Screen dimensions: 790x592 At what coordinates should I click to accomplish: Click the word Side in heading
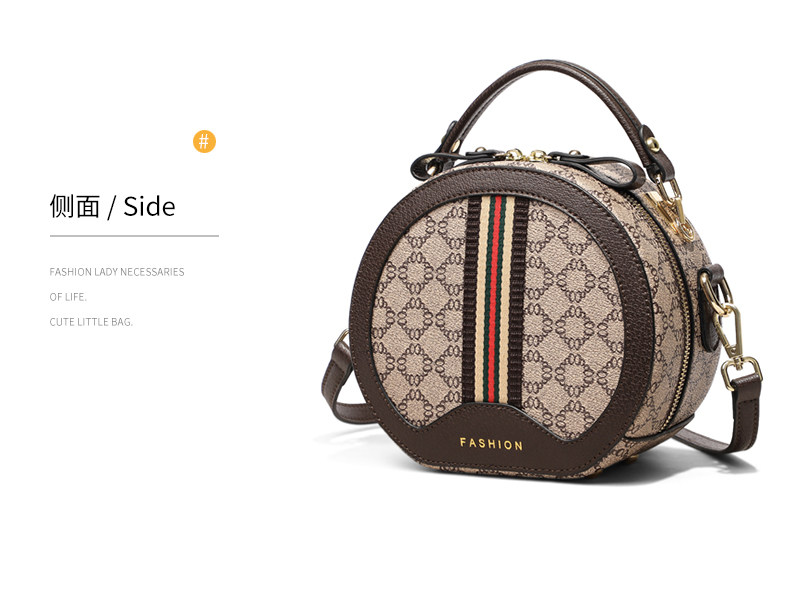click(x=149, y=207)
